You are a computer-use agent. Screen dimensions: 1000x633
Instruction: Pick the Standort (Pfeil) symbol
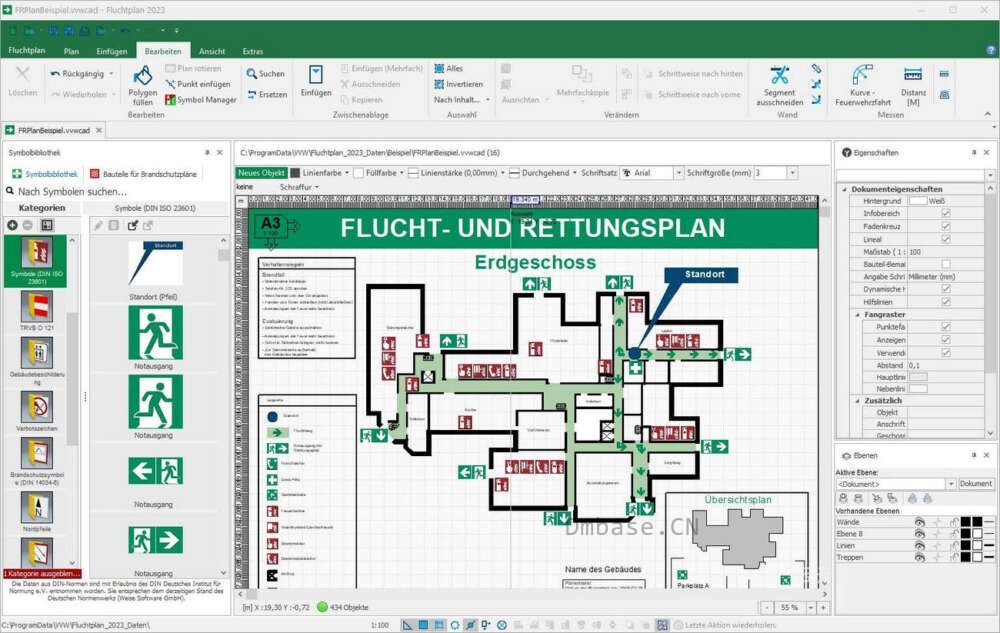(x=154, y=271)
